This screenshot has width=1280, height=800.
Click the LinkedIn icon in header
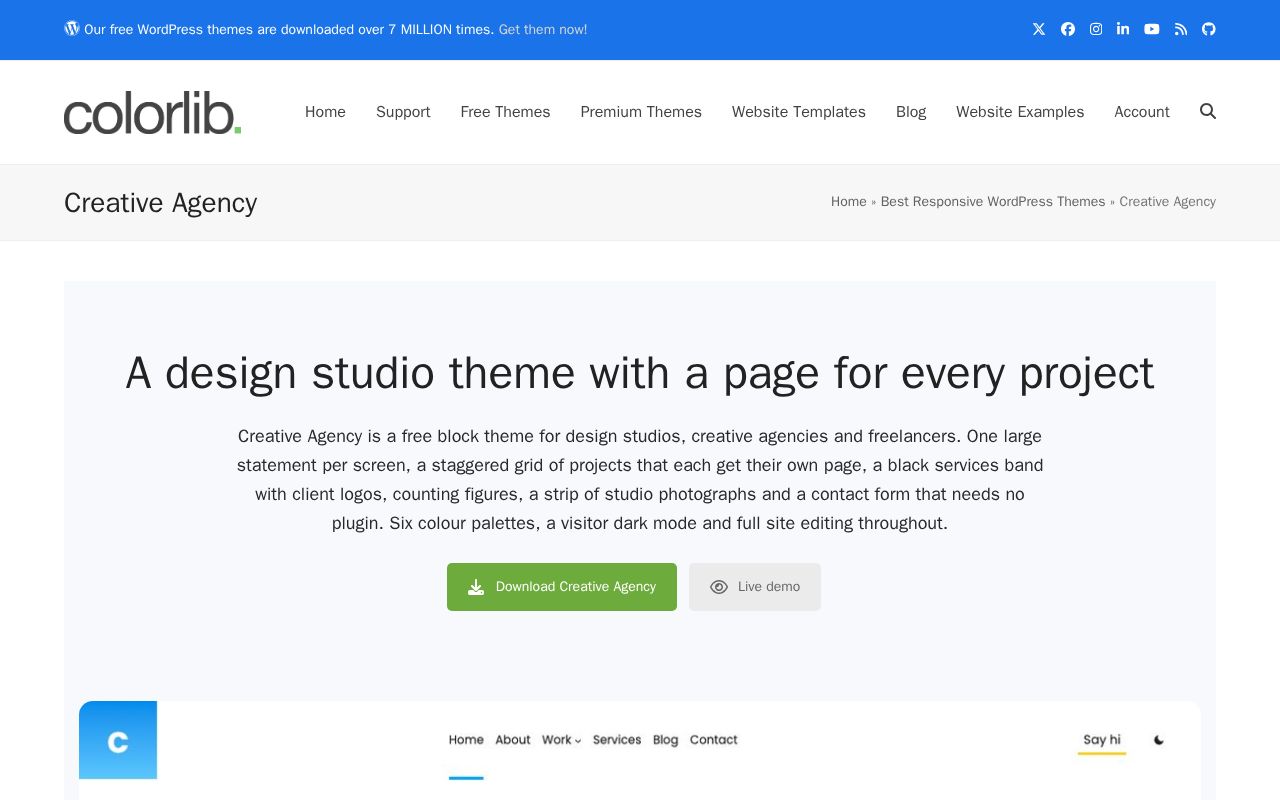pos(1123,29)
